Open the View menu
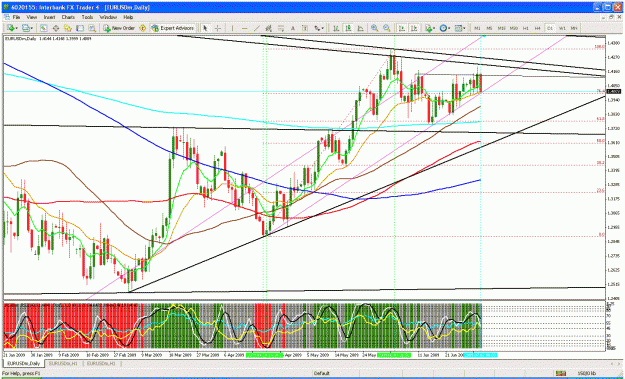 (x=31, y=18)
